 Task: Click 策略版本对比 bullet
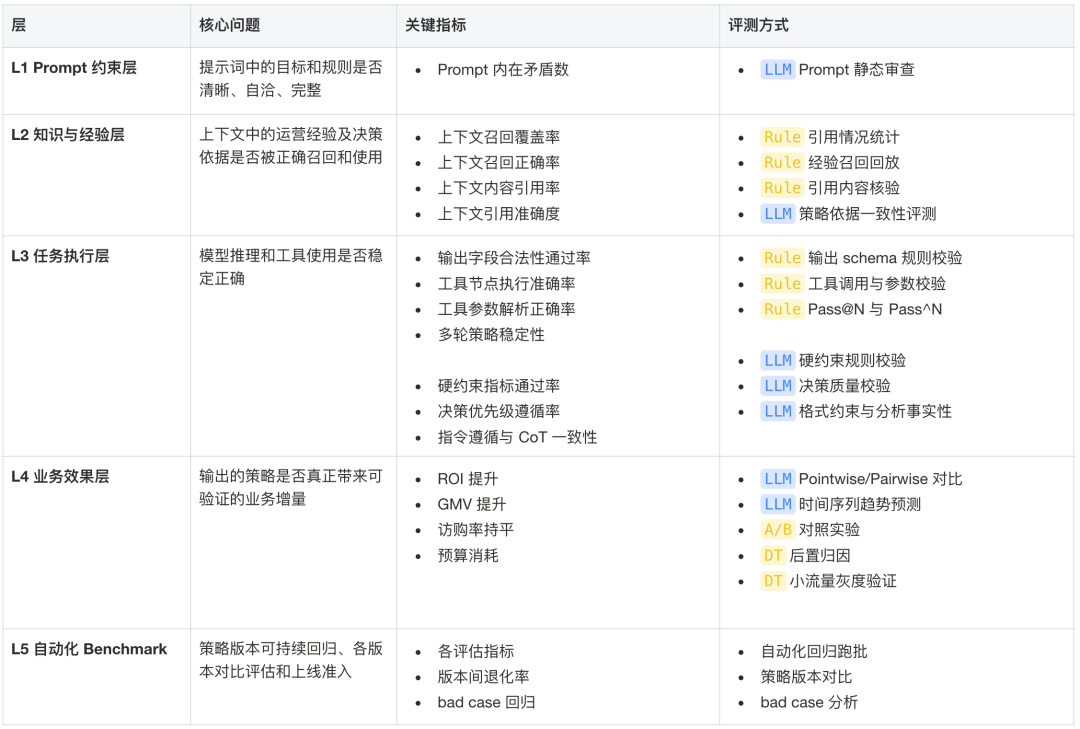[807, 677]
